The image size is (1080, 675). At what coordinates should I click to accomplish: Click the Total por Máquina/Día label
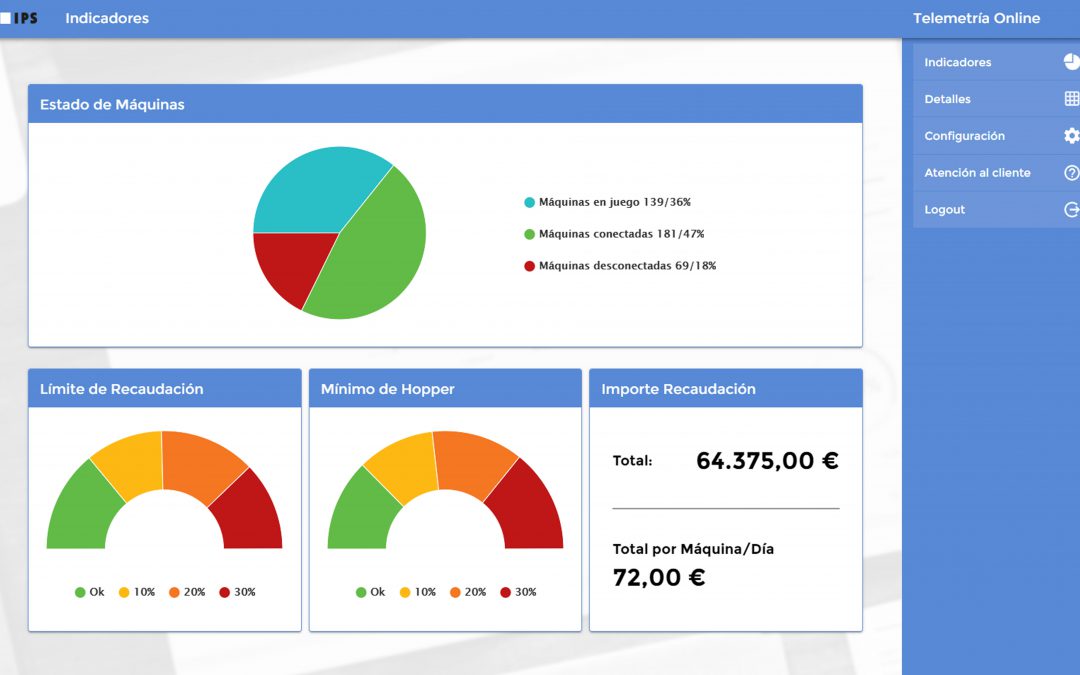[693, 549]
